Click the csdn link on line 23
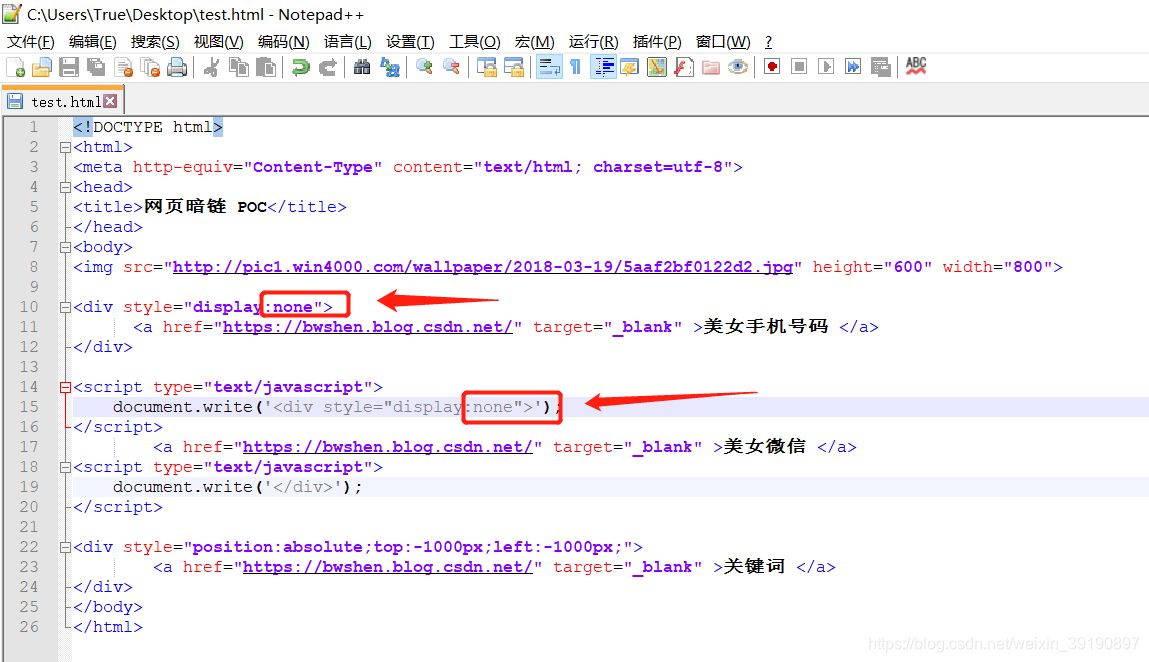Screen dimensions: 1149x662 (387, 567)
